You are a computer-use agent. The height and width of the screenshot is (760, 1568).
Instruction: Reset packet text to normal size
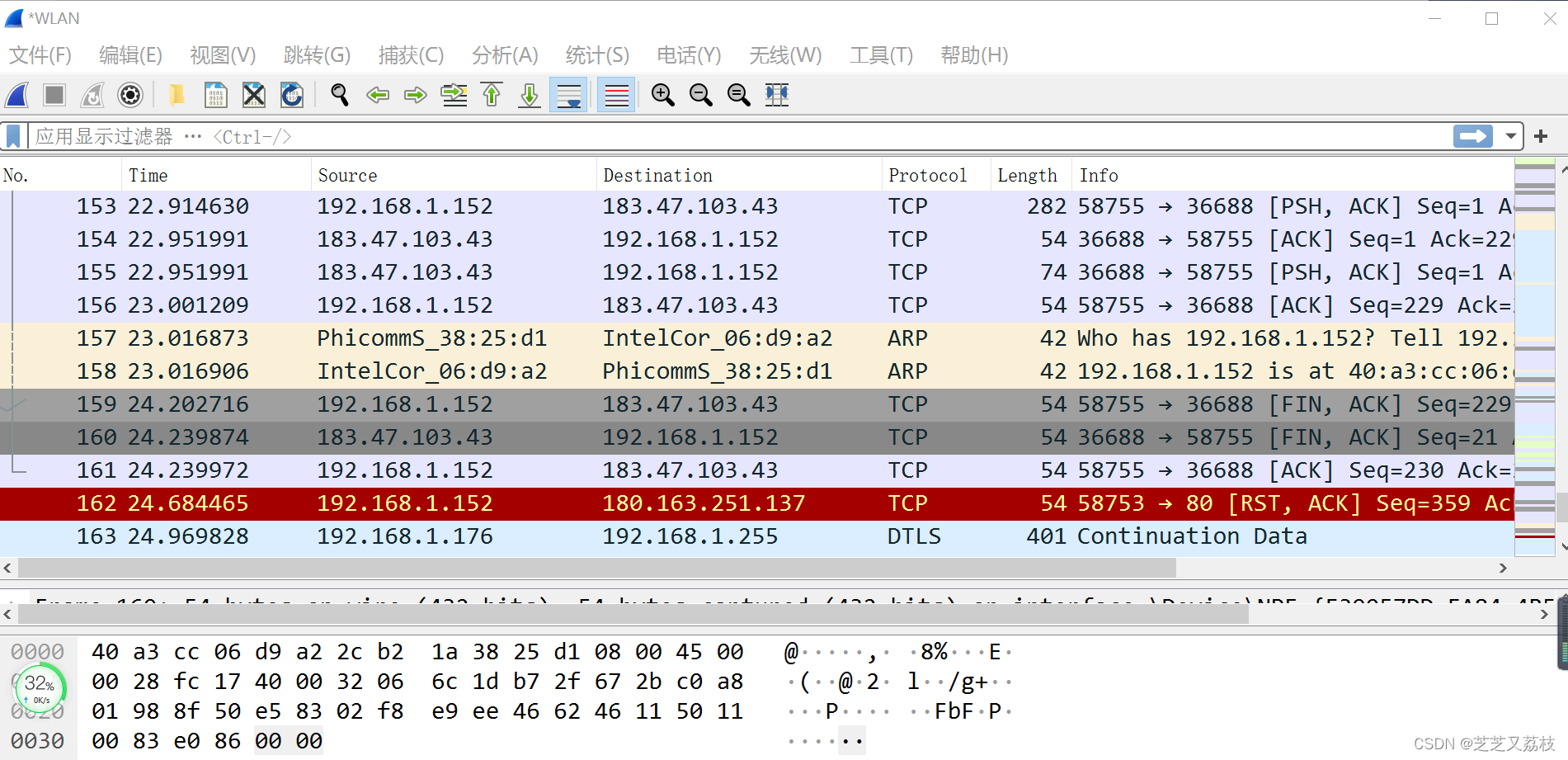[739, 95]
